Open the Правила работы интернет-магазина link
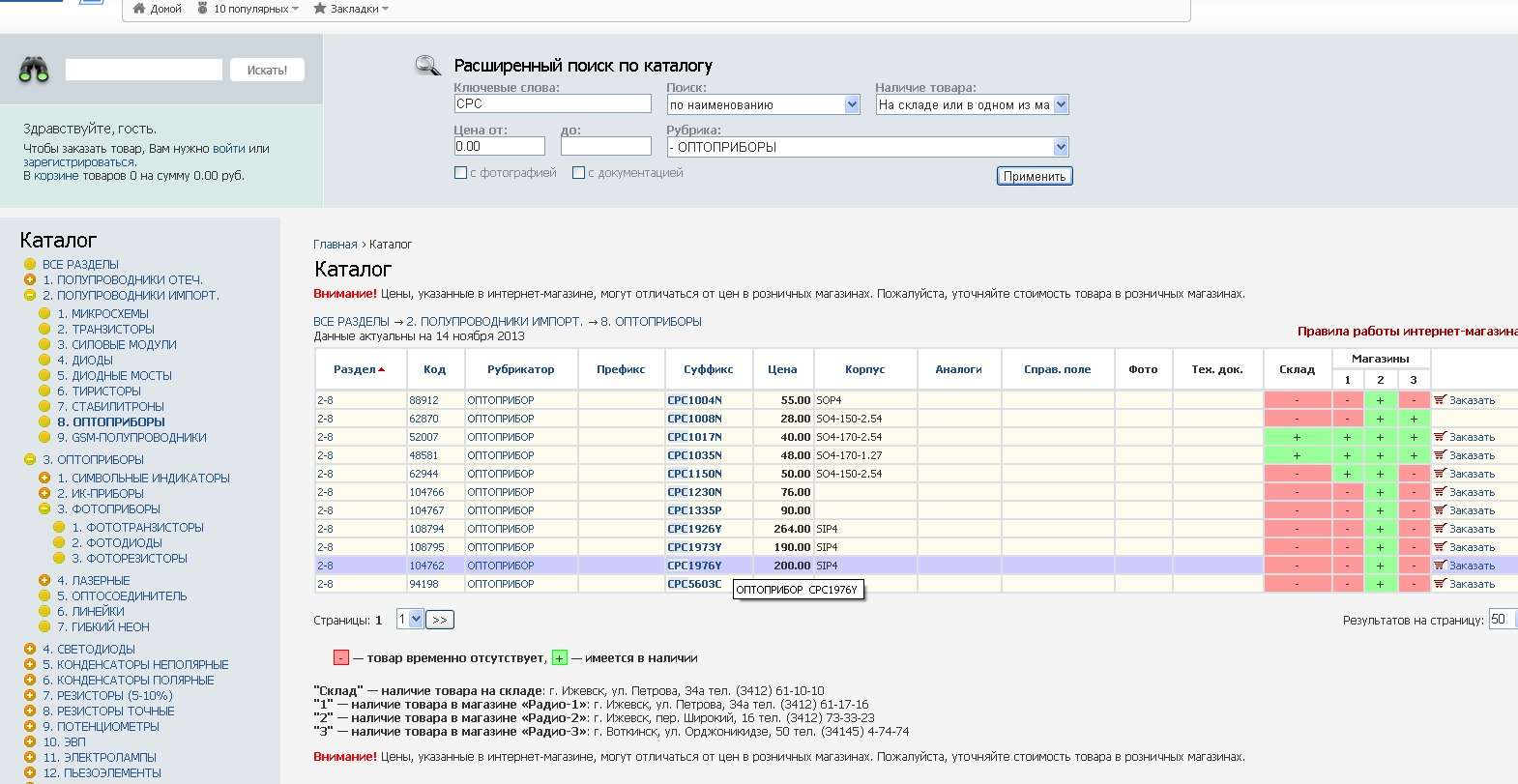This screenshot has height=784, width=1518. coord(1408,331)
